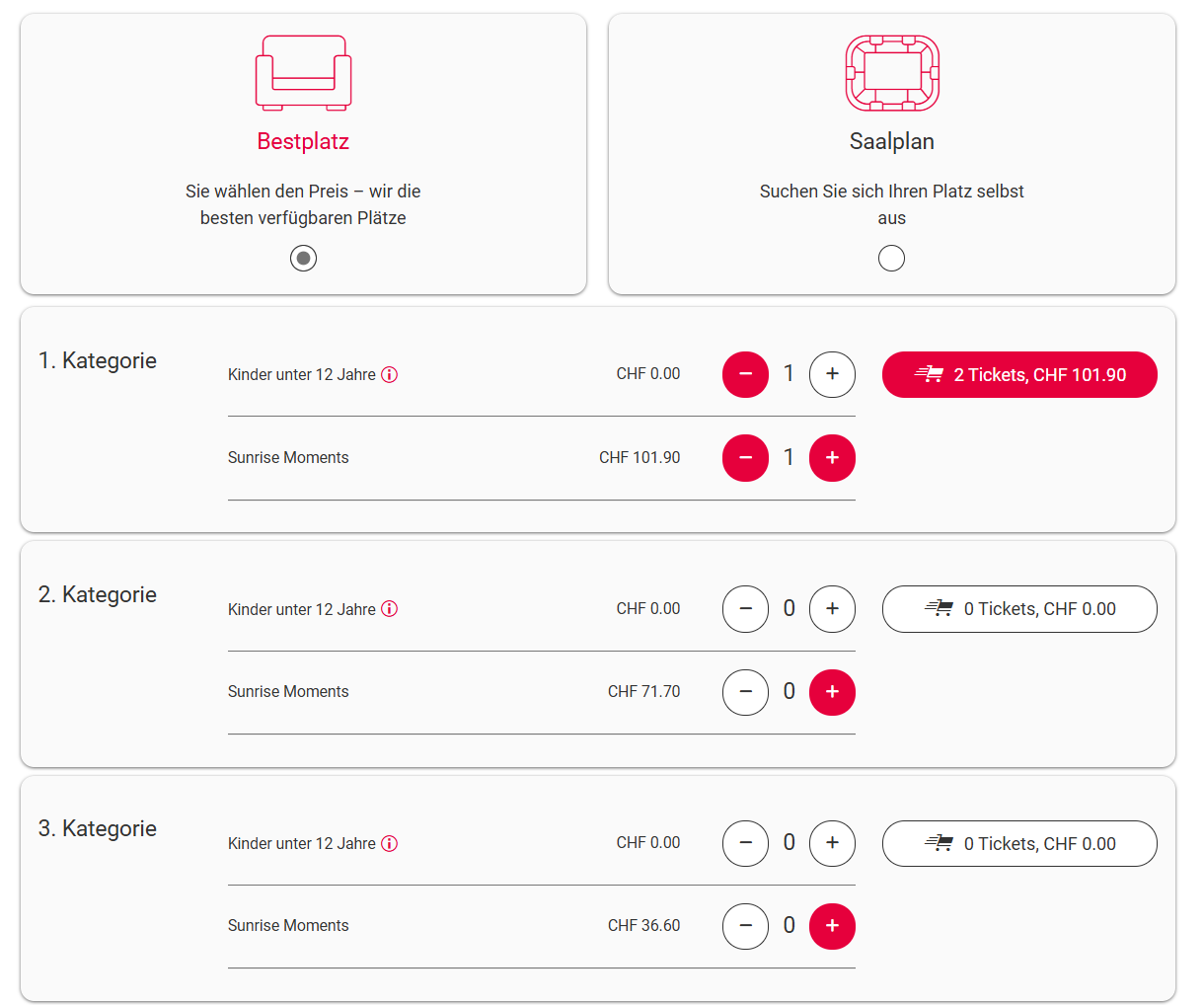
Task: Click Kinder unter 12 Jahre label in 2. Kategorie
Action: pos(302,609)
